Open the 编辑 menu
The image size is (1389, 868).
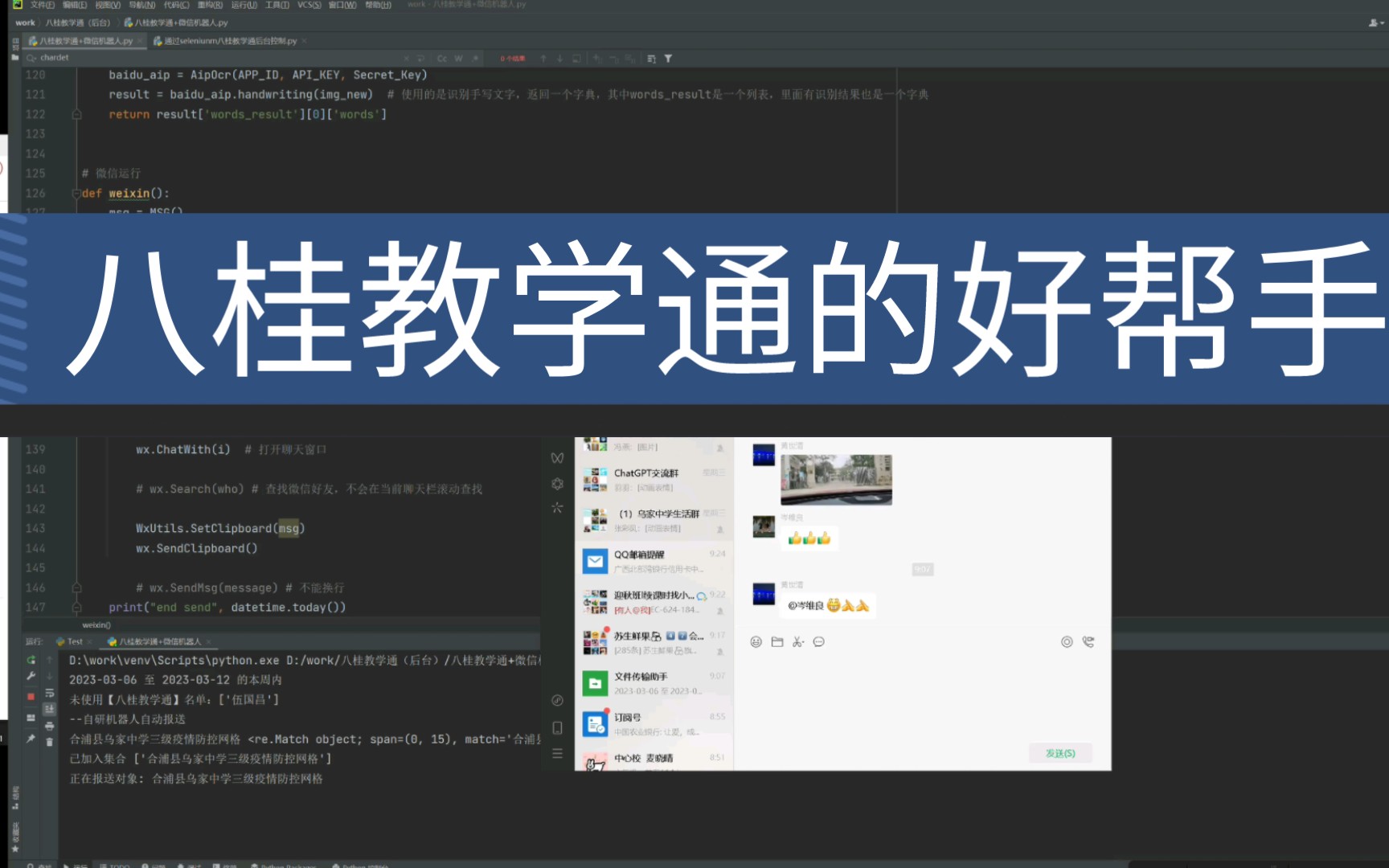click(74, 5)
